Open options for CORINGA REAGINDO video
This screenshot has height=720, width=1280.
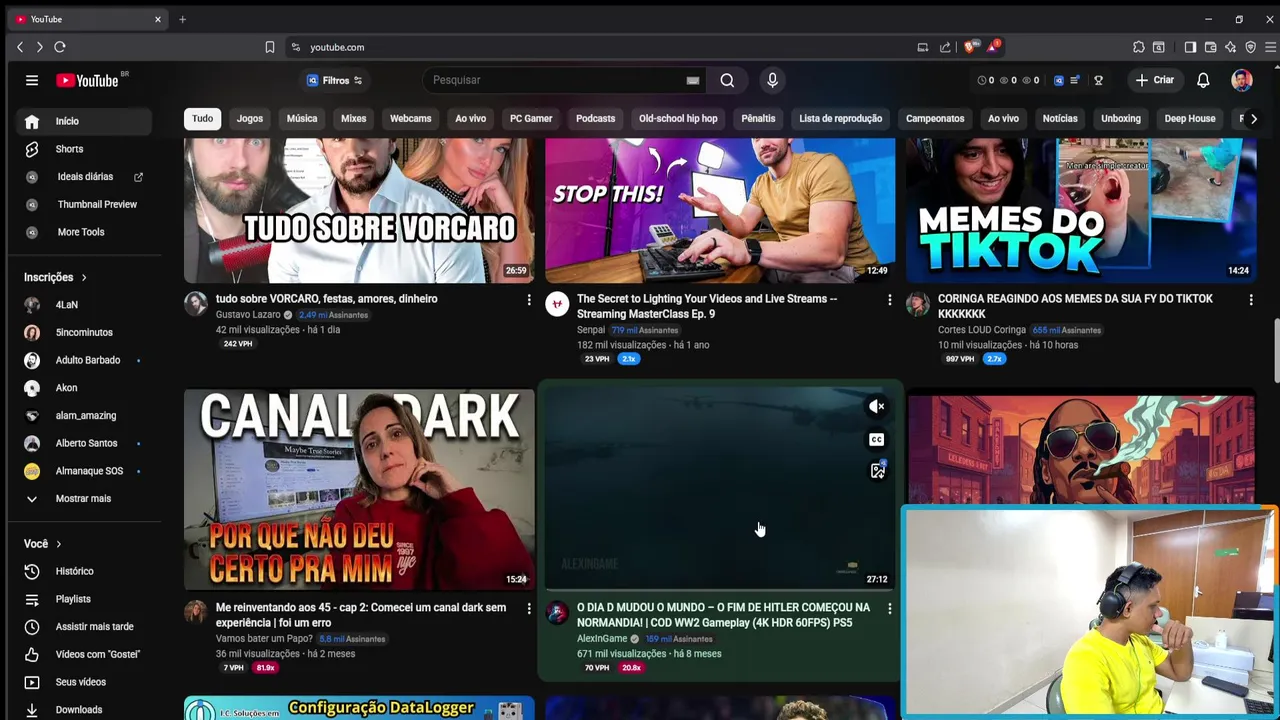pyautogui.click(x=1250, y=299)
